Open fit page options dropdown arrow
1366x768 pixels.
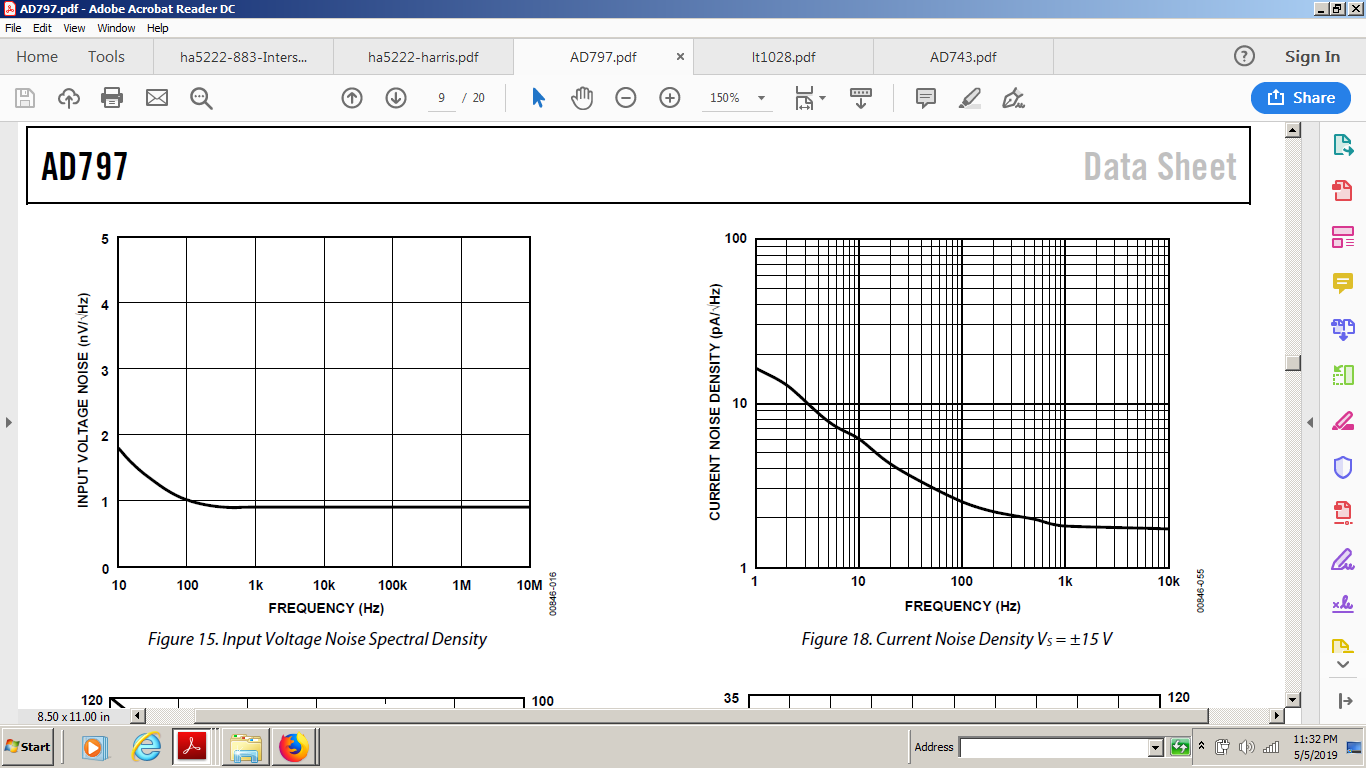point(823,98)
